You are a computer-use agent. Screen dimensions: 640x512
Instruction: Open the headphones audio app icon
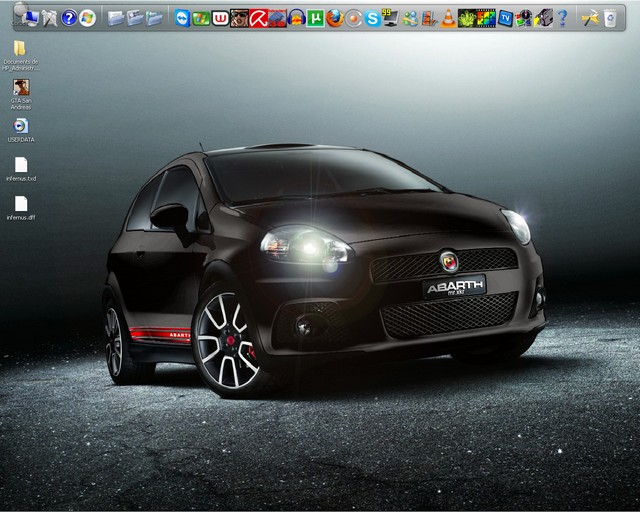(x=297, y=18)
